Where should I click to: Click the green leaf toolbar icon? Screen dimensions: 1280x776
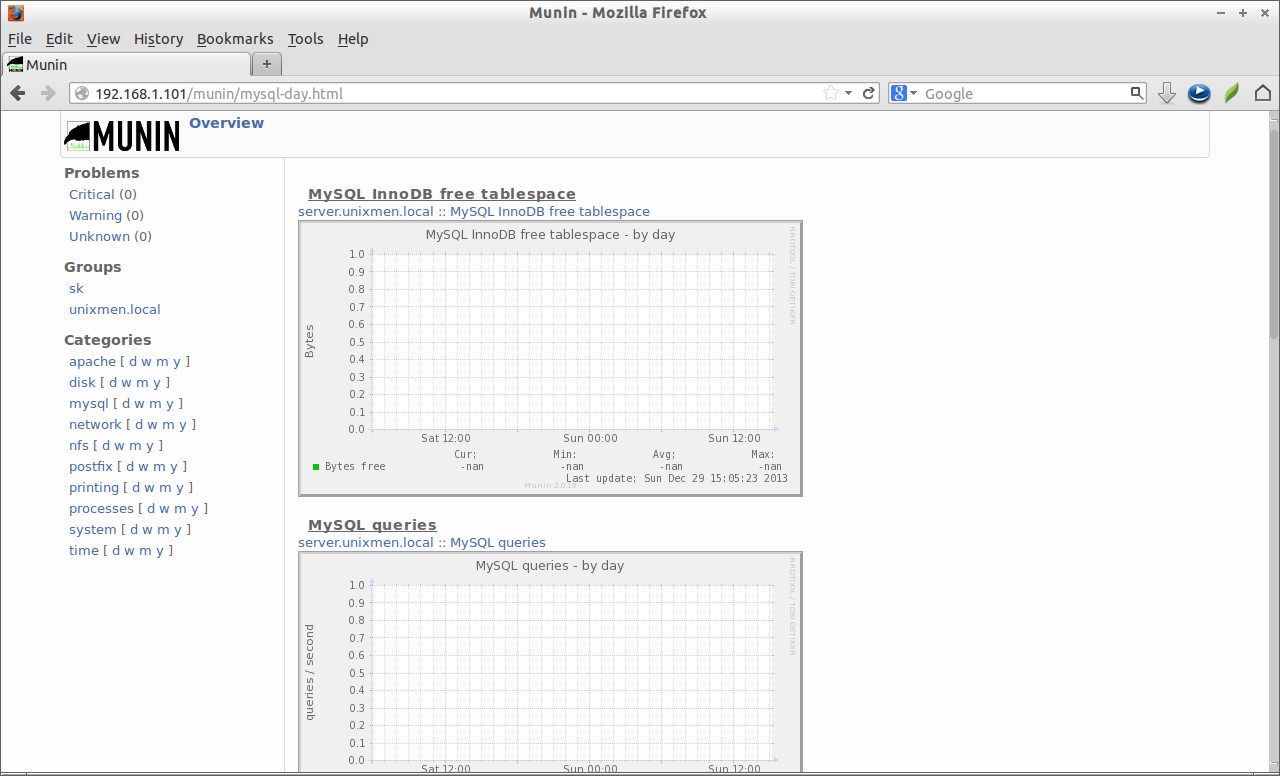coord(1232,93)
